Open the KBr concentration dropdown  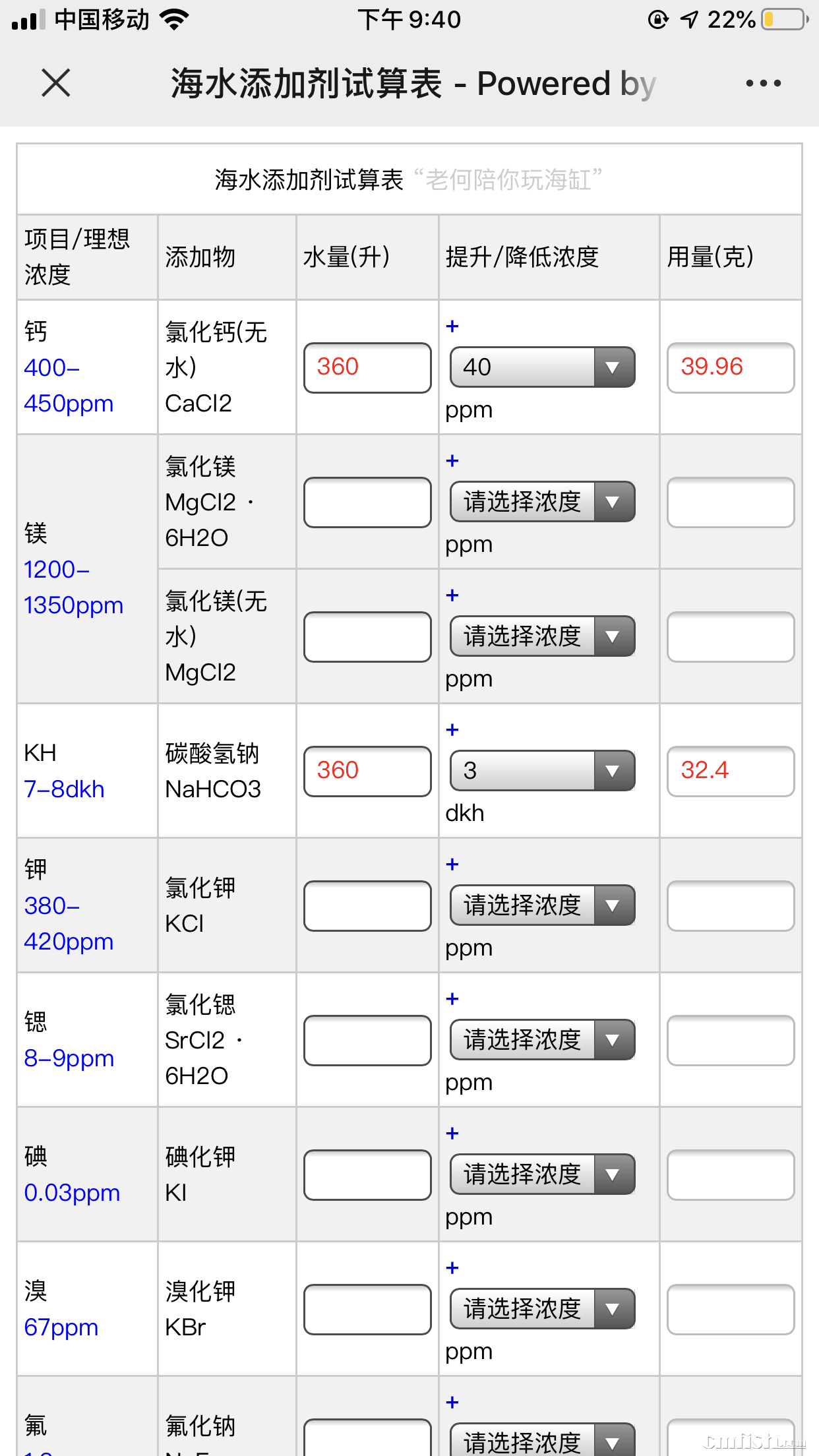pos(542,1309)
